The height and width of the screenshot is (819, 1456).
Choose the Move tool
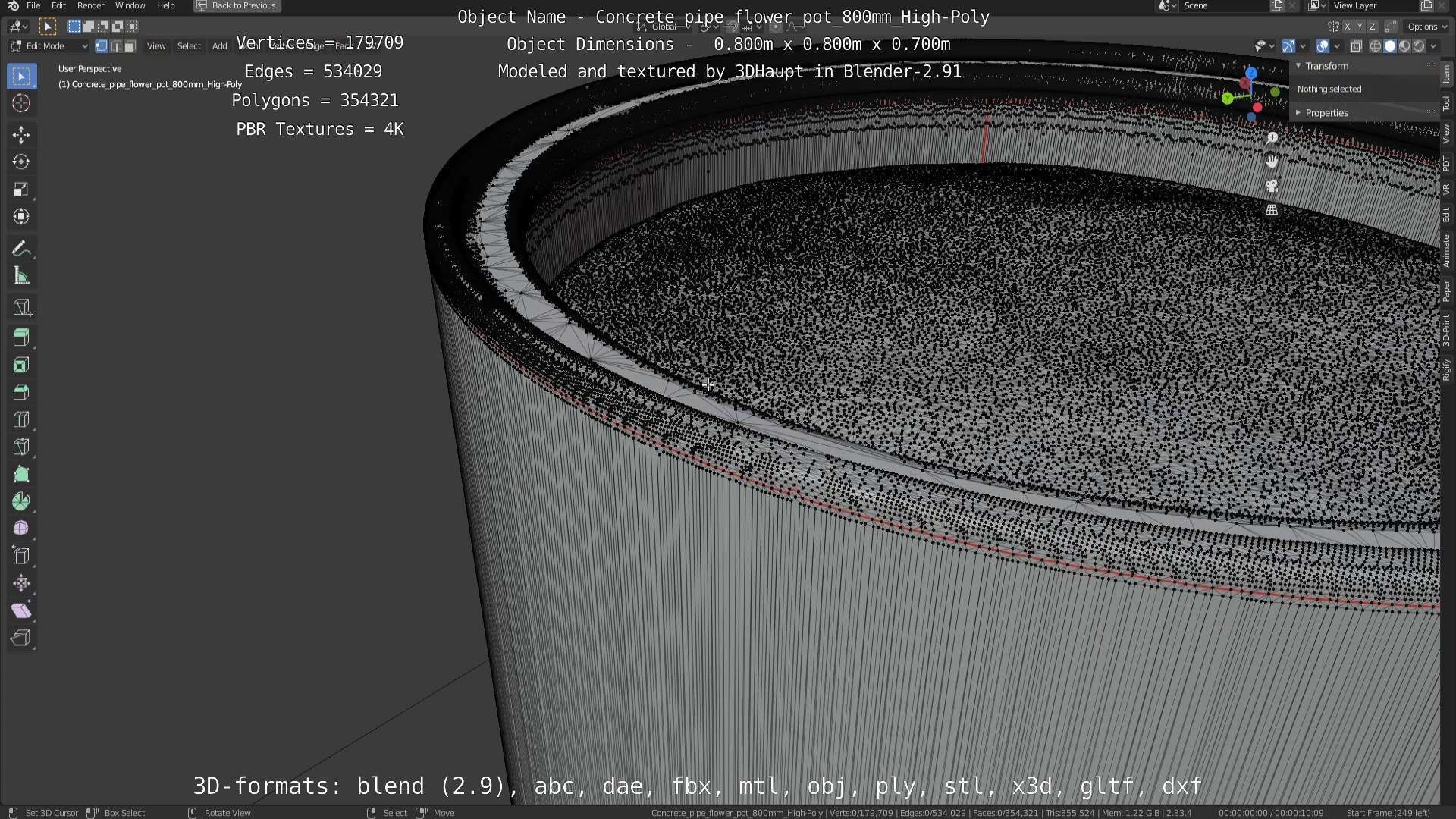pyautogui.click(x=21, y=135)
